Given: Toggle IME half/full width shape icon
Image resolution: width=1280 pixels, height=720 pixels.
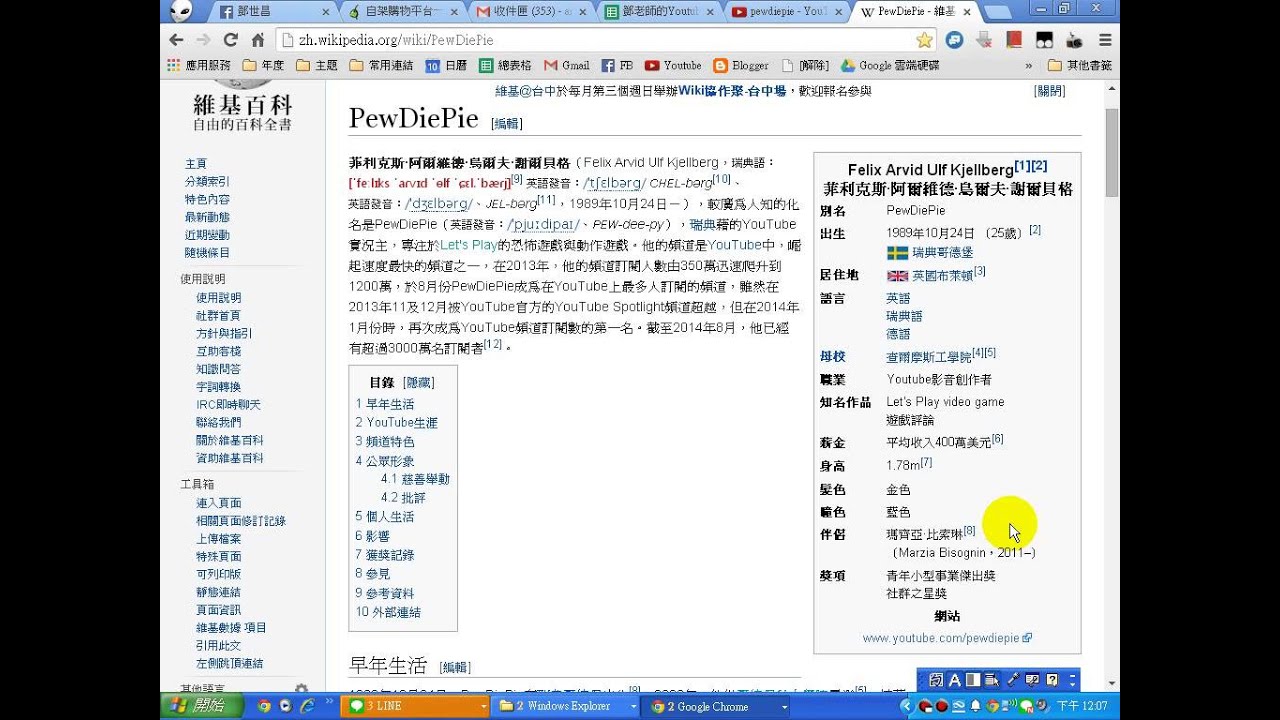Looking at the screenshot, I should point(973,680).
